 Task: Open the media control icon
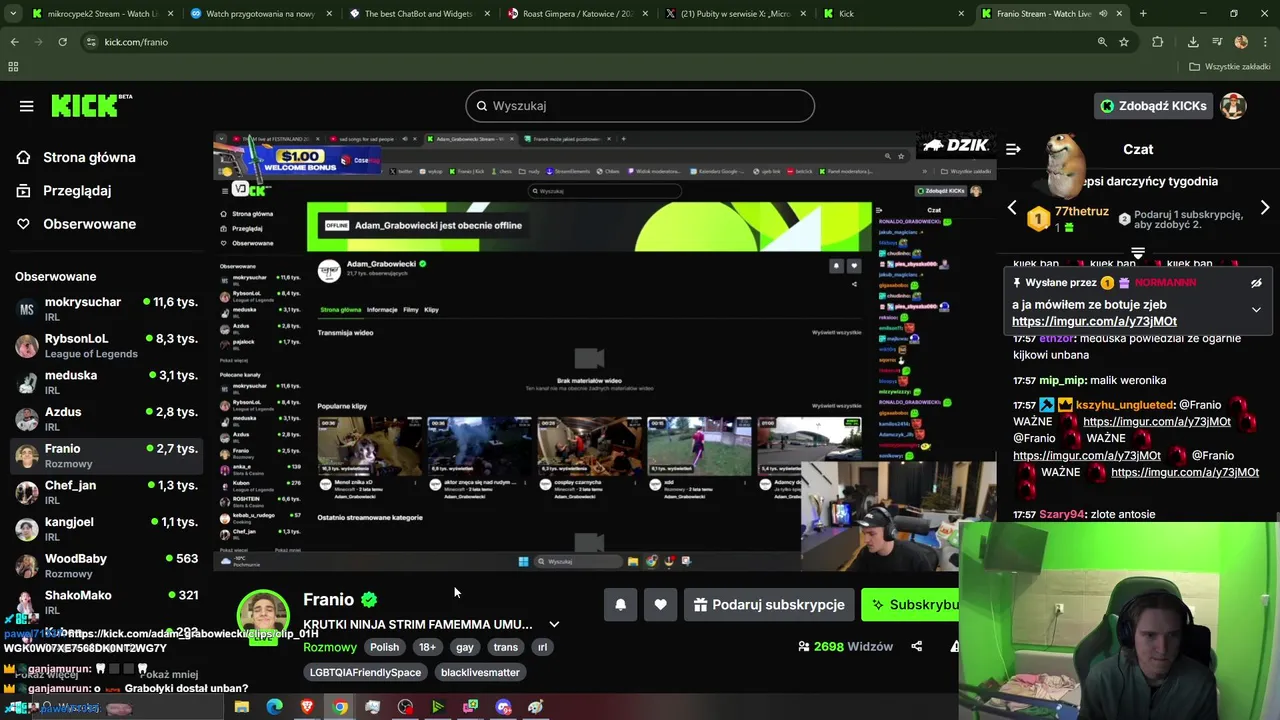pos(1217,42)
